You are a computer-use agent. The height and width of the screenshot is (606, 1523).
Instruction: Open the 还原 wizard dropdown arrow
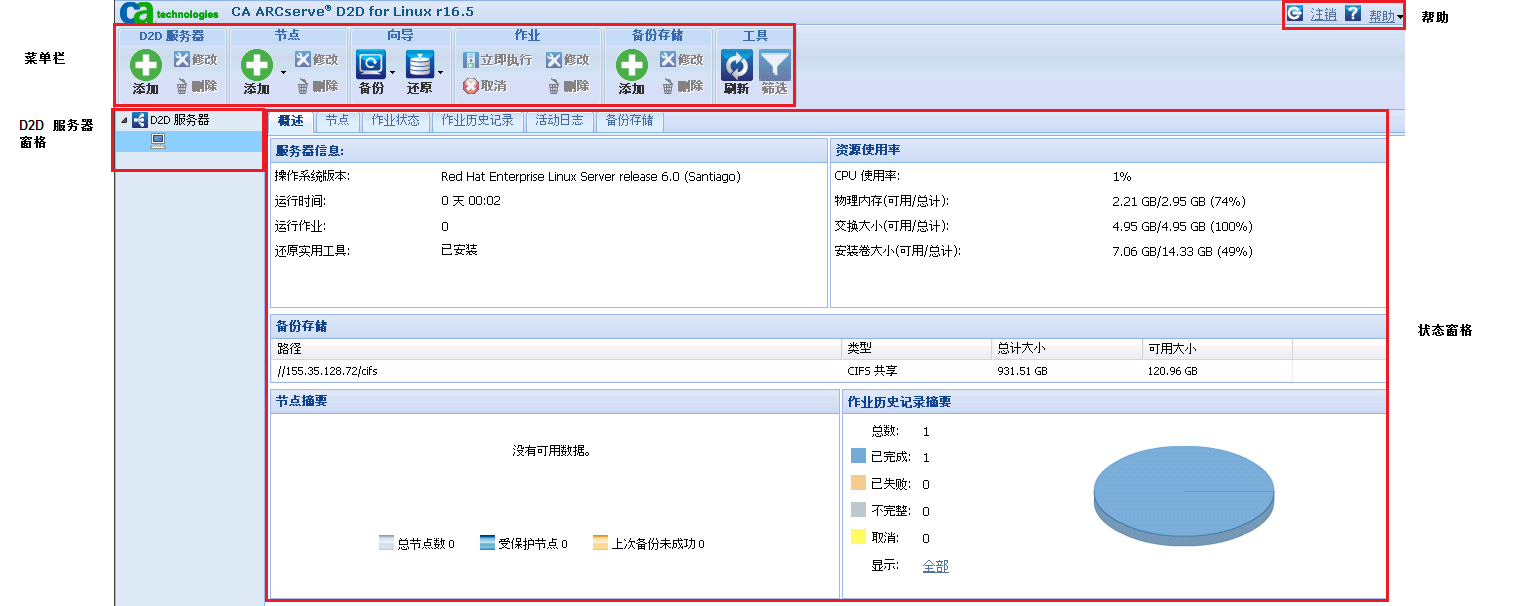[440, 73]
